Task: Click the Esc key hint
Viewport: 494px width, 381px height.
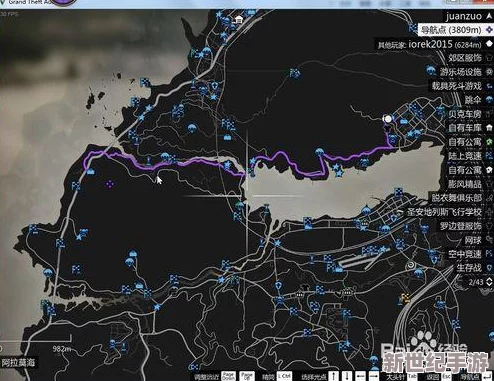Action: coord(447,376)
